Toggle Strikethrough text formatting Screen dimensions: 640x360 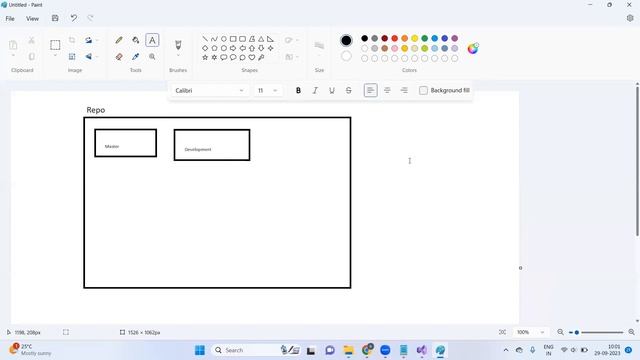(x=349, y=91)
